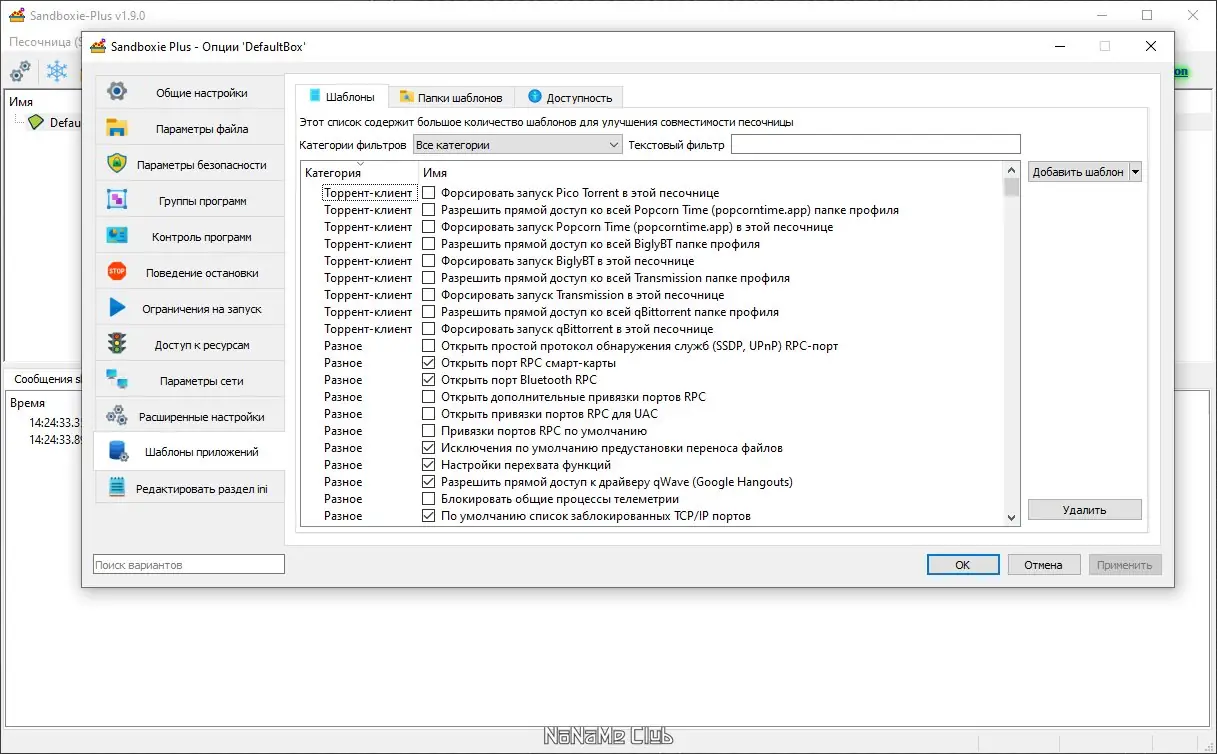Uncheck Открыть порт RPC смарт-карты
Screen dimensions: 1217x754
429,363
